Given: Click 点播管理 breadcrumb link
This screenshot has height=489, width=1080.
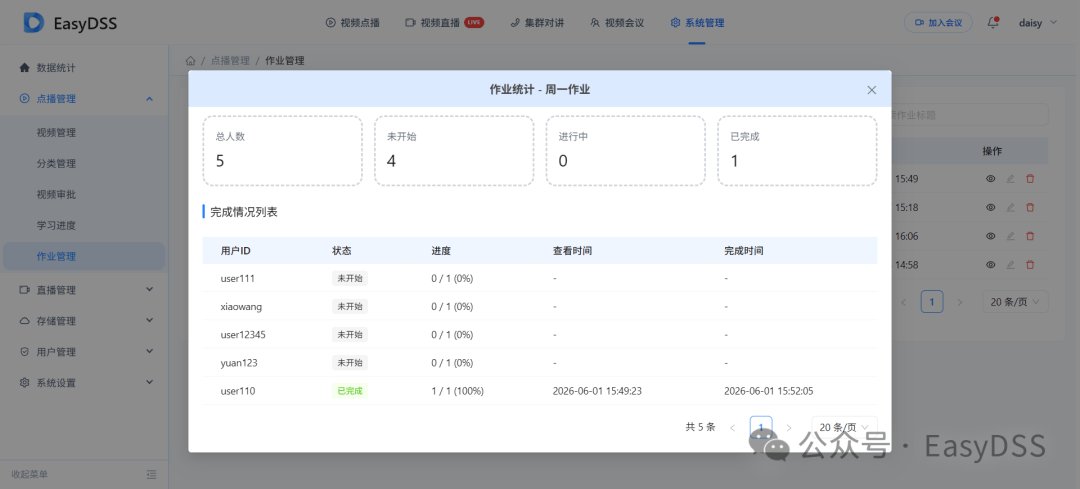Looking at the screenshot, I should [230, 61].
